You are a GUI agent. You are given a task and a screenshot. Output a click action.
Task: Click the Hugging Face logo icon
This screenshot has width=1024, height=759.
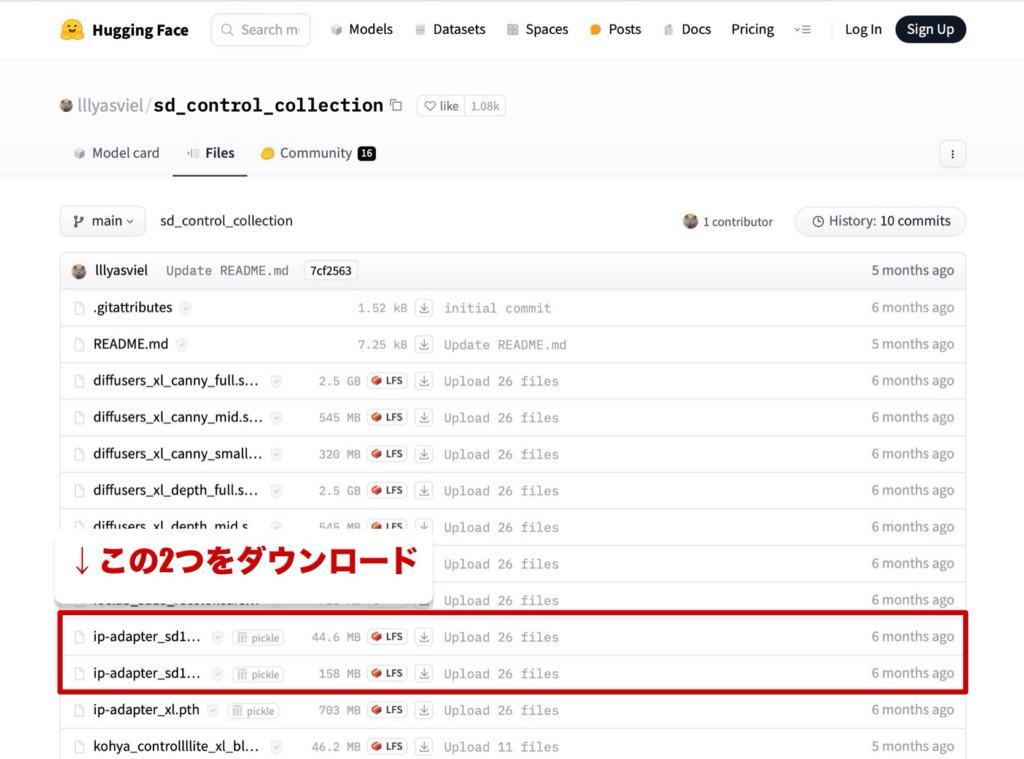(x=72, y=30)
